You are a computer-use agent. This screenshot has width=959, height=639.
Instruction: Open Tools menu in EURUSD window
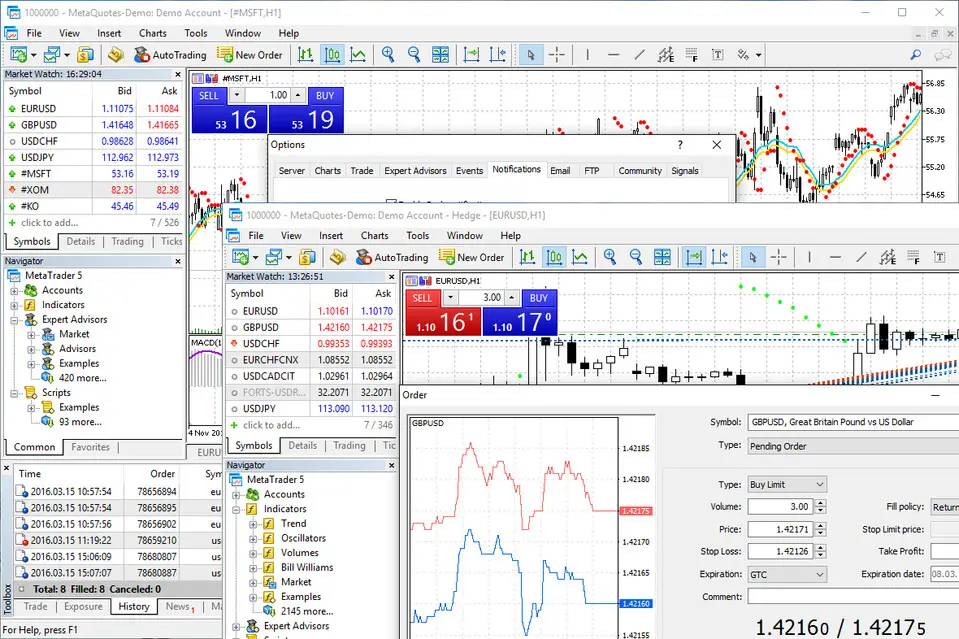[x=418, y=235]
